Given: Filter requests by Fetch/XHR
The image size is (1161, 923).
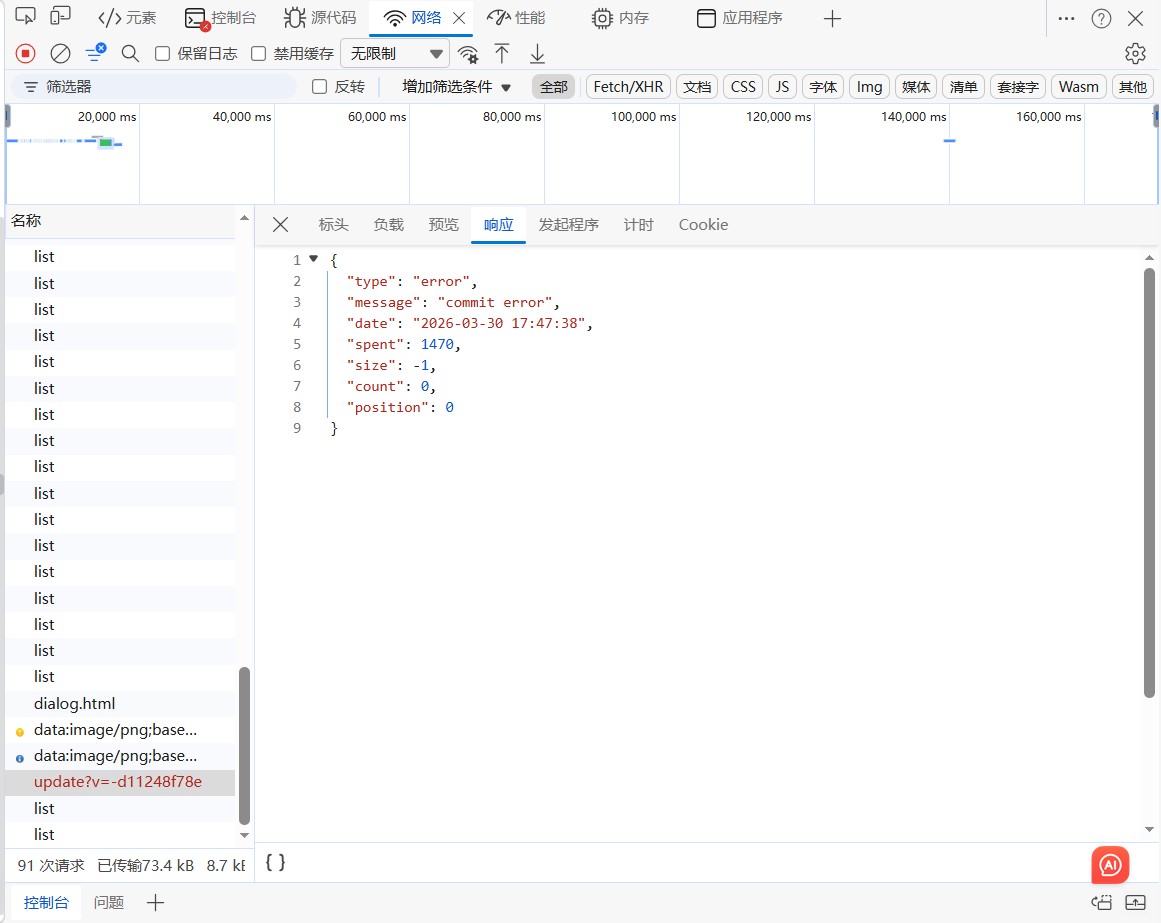Looking at the screenshot, I should (628, 87).
